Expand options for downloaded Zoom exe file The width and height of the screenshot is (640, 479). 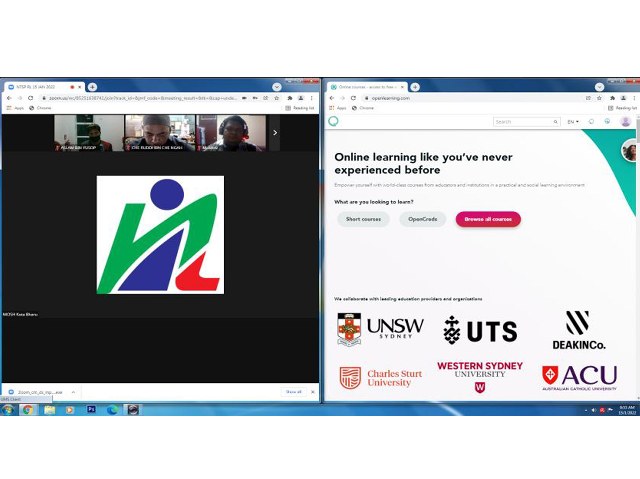(73, 392)
